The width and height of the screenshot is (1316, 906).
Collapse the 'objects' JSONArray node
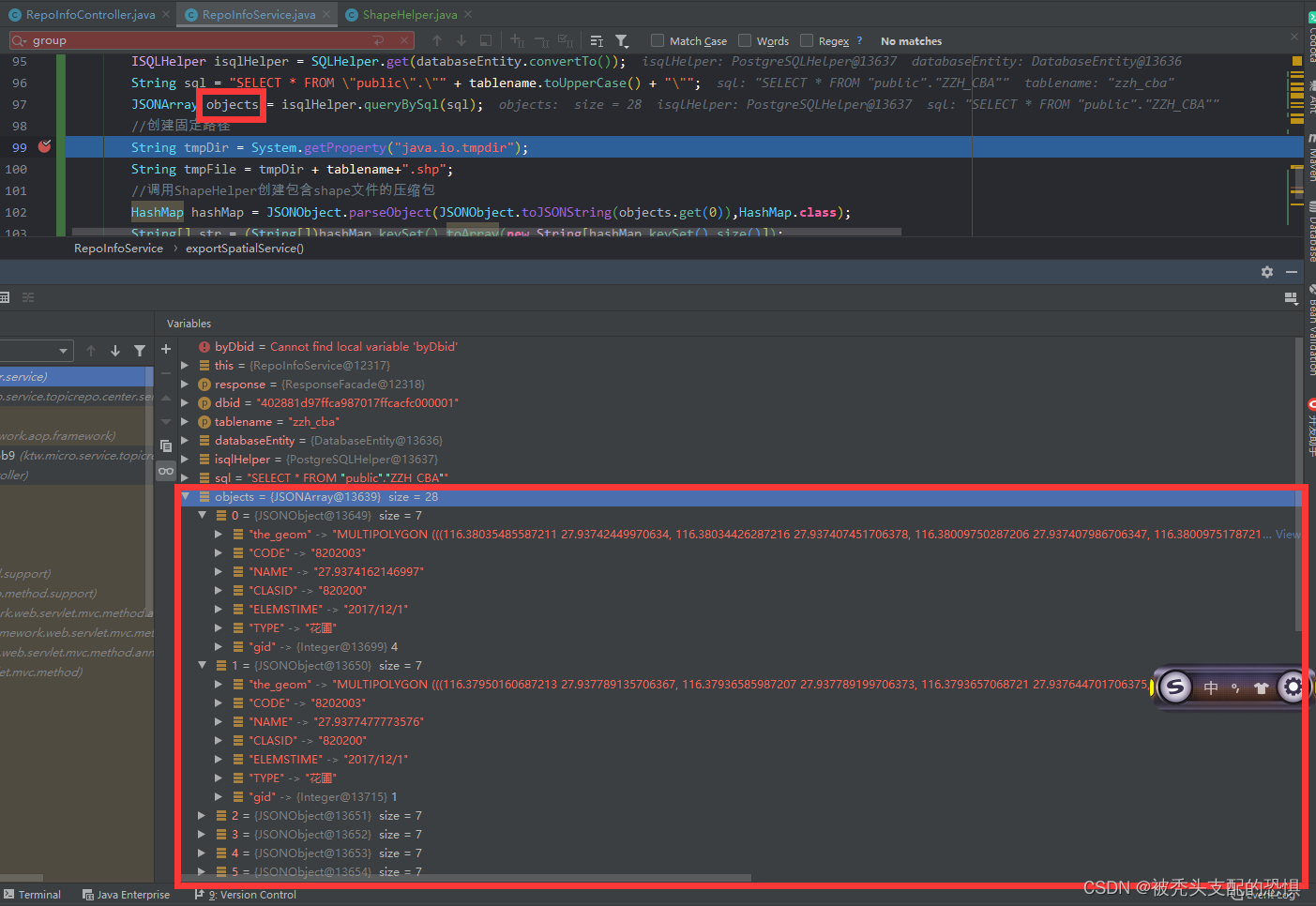click(x=185, y=497)
